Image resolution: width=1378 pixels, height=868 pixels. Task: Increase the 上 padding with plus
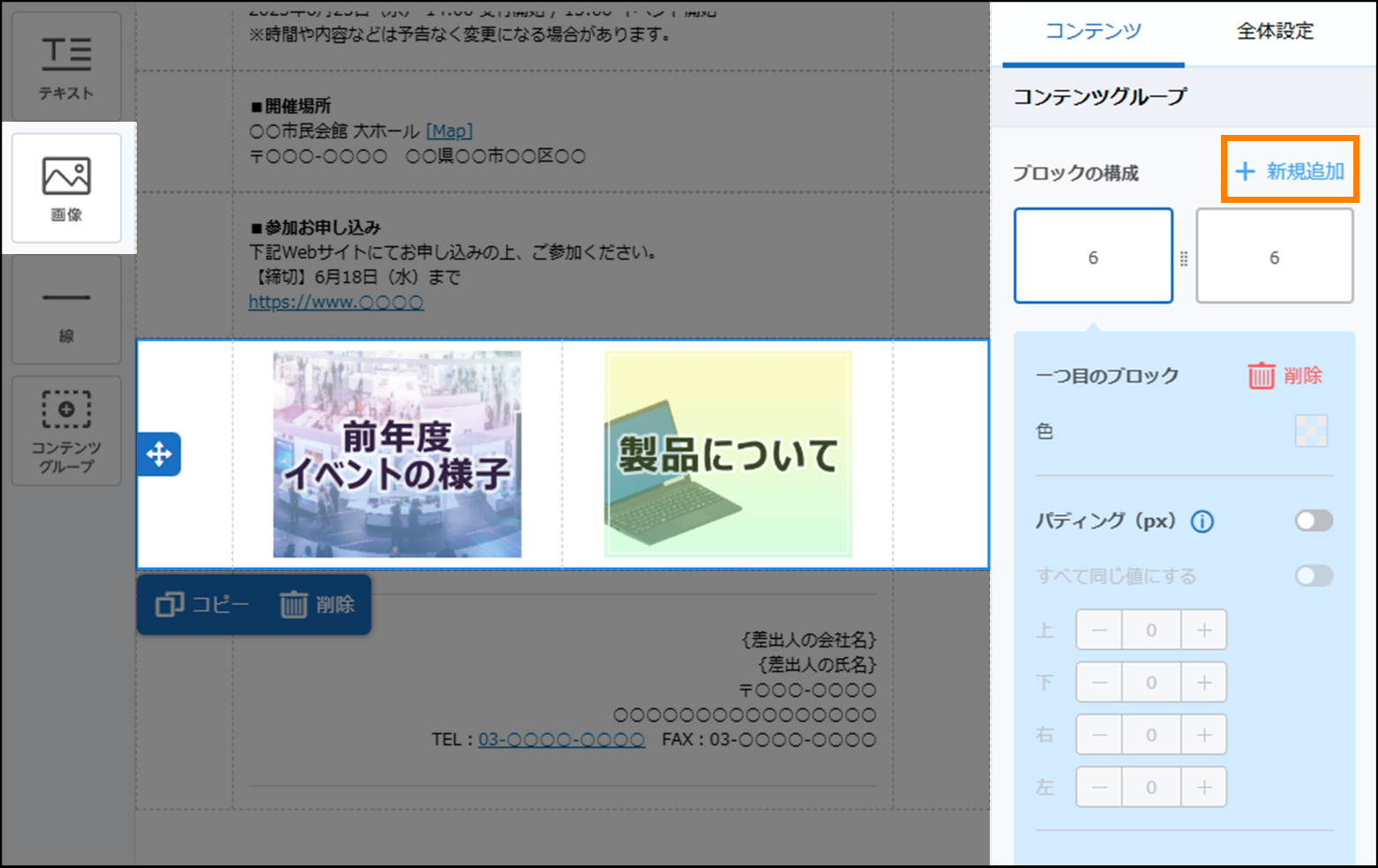(1203, 631)
